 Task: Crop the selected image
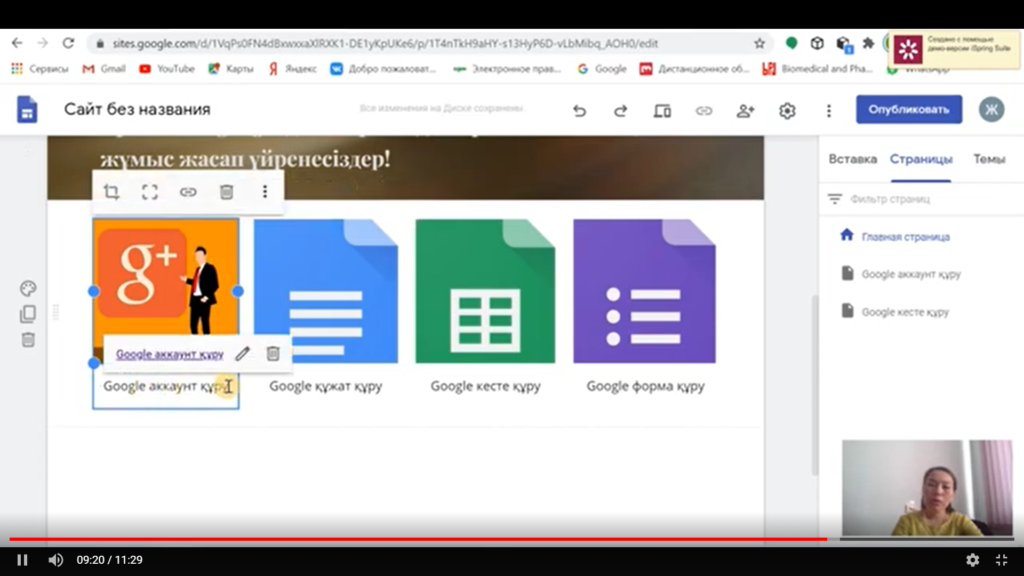[x=112, y=191]
